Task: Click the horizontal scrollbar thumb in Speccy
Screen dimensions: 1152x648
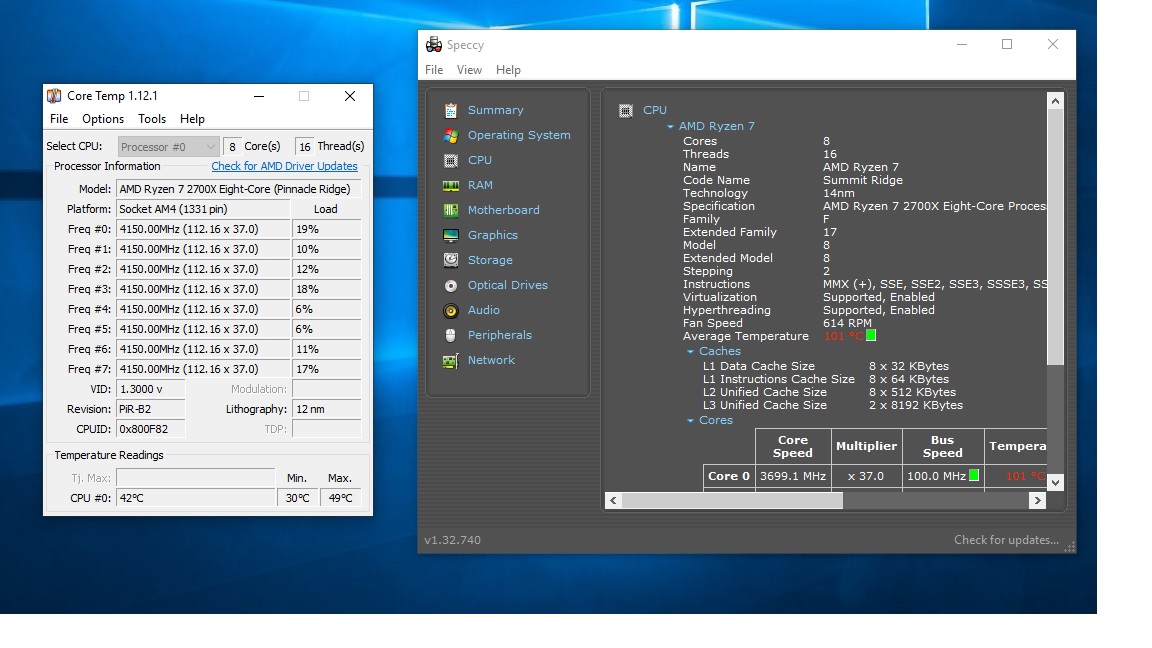Action: 732,500
